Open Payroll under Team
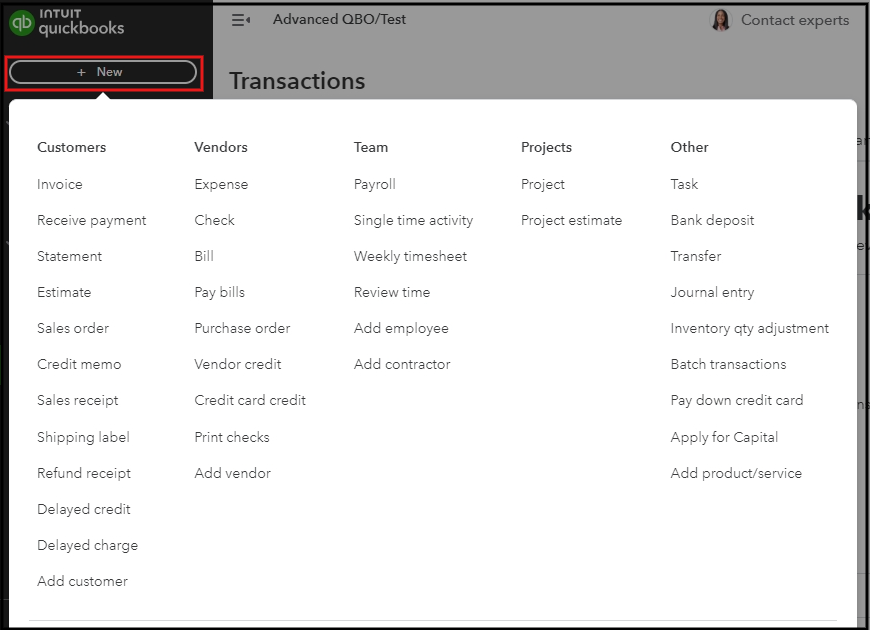Viewport: 870px width, 630px height. [374, 184]
